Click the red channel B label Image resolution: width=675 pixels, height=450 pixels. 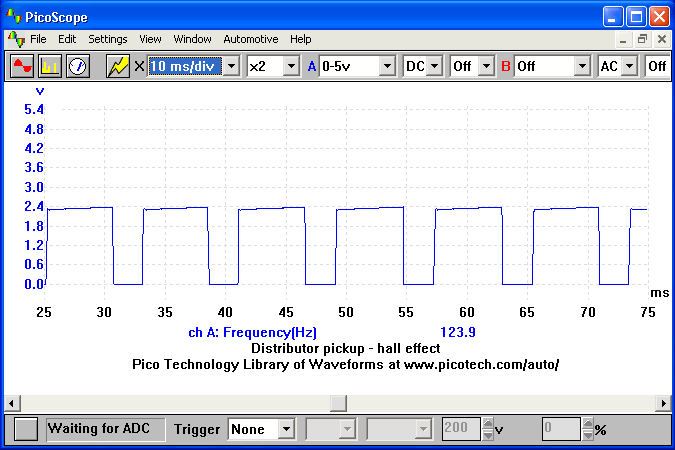(506, 66)
